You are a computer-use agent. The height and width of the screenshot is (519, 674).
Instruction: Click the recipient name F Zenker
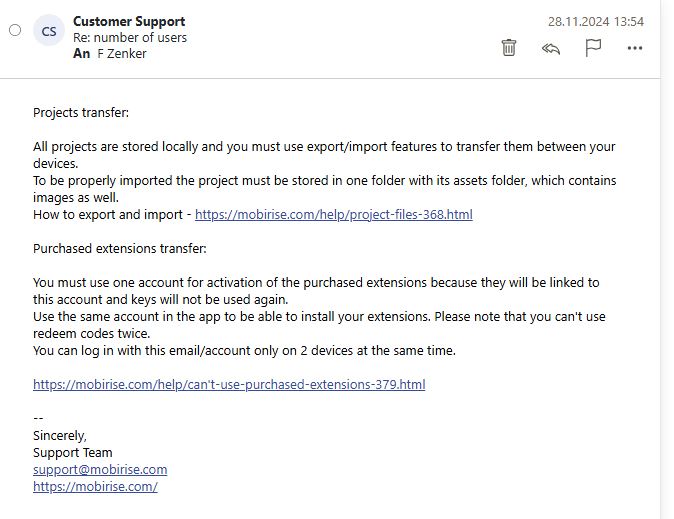121,54
